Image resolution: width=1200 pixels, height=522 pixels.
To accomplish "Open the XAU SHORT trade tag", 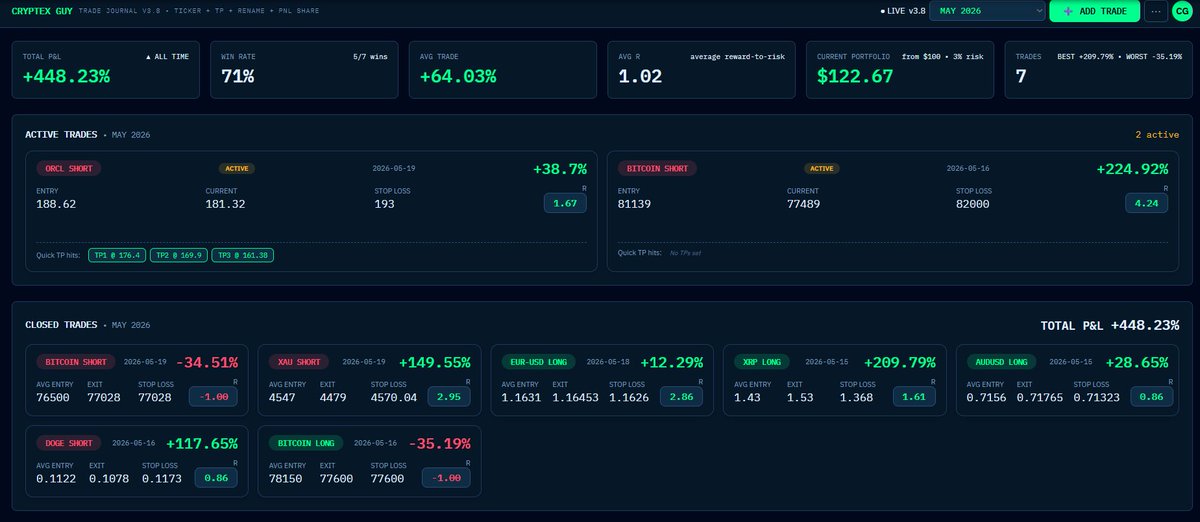I will point(301,362).
